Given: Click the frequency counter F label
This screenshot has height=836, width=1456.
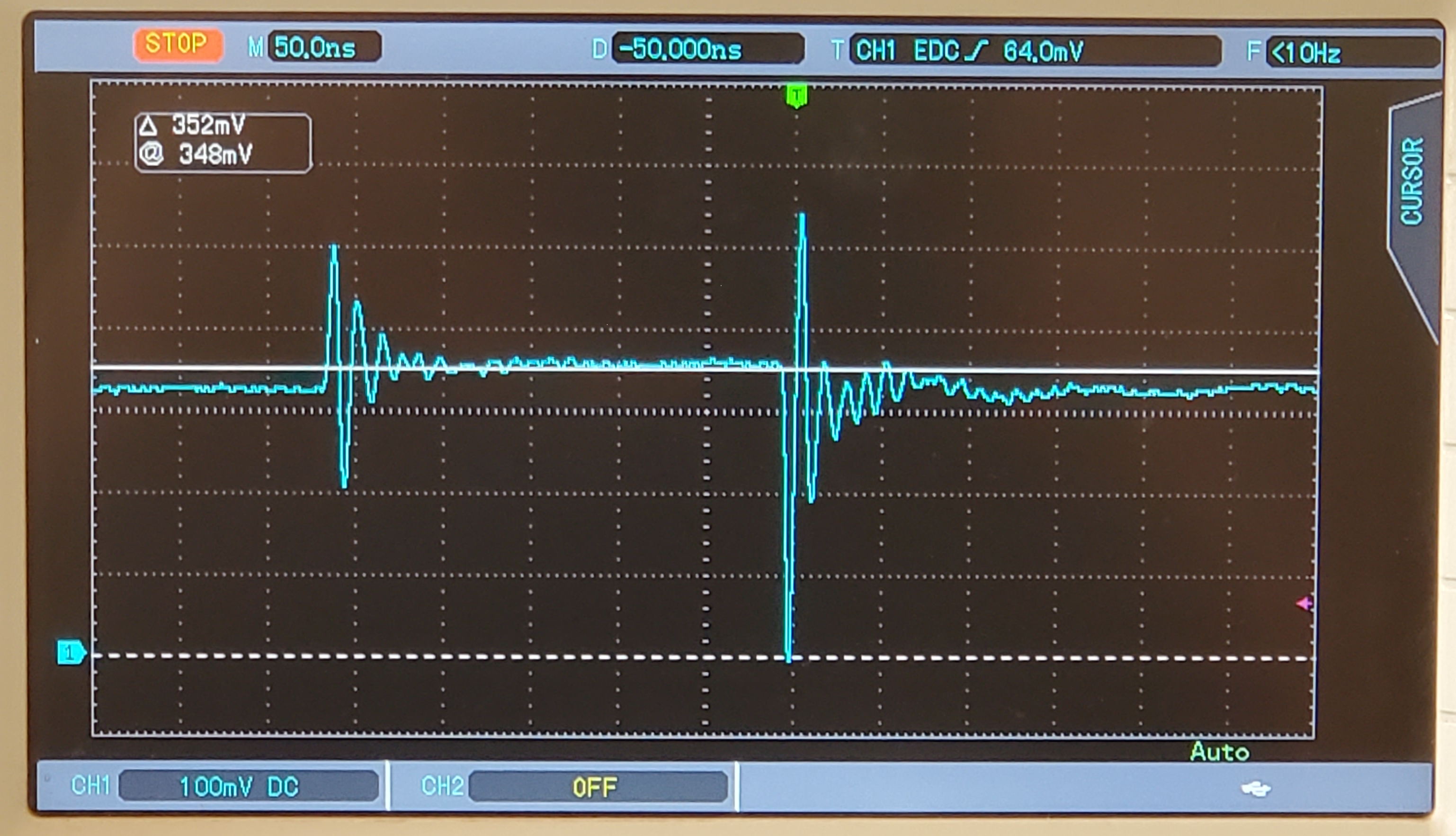Looking at the screenshot, I should point(1253,52).
